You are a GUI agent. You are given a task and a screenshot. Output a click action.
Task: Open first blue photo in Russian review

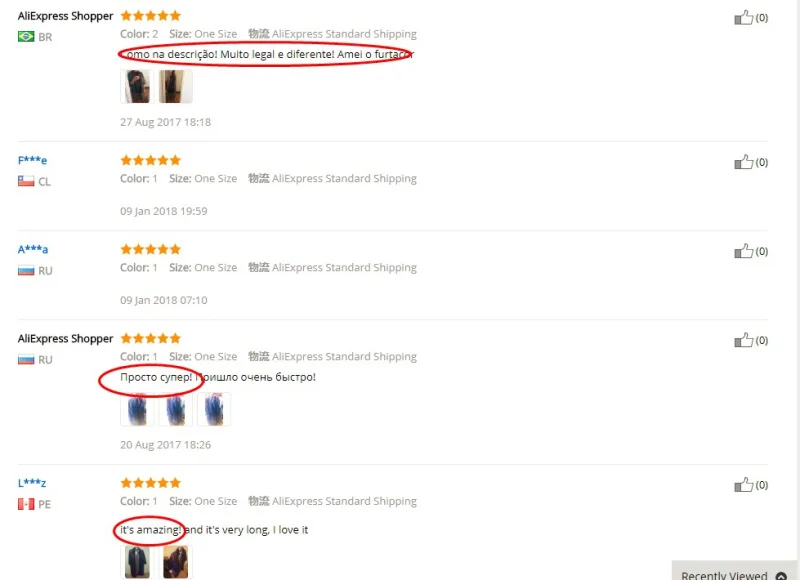tap(137, 409)
